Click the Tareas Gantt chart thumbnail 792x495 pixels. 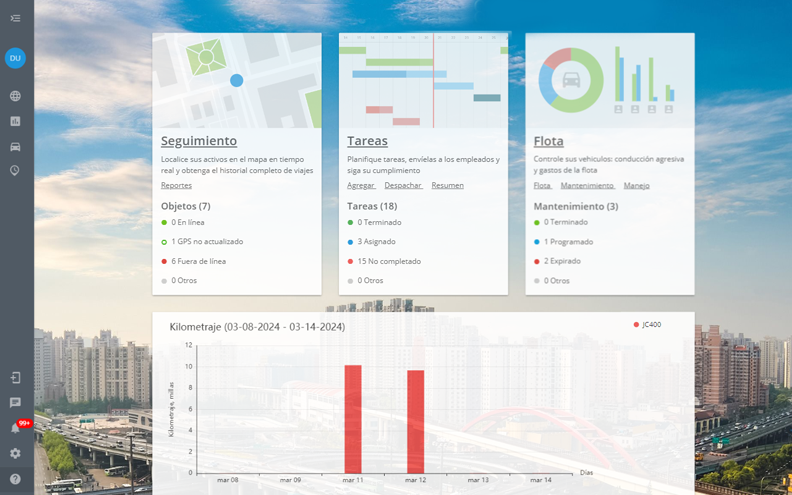423,80
